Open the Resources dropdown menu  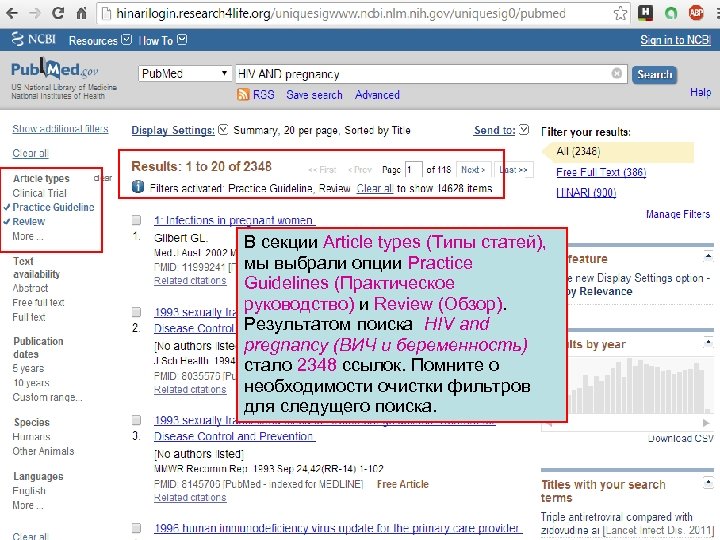coord(100,40)
